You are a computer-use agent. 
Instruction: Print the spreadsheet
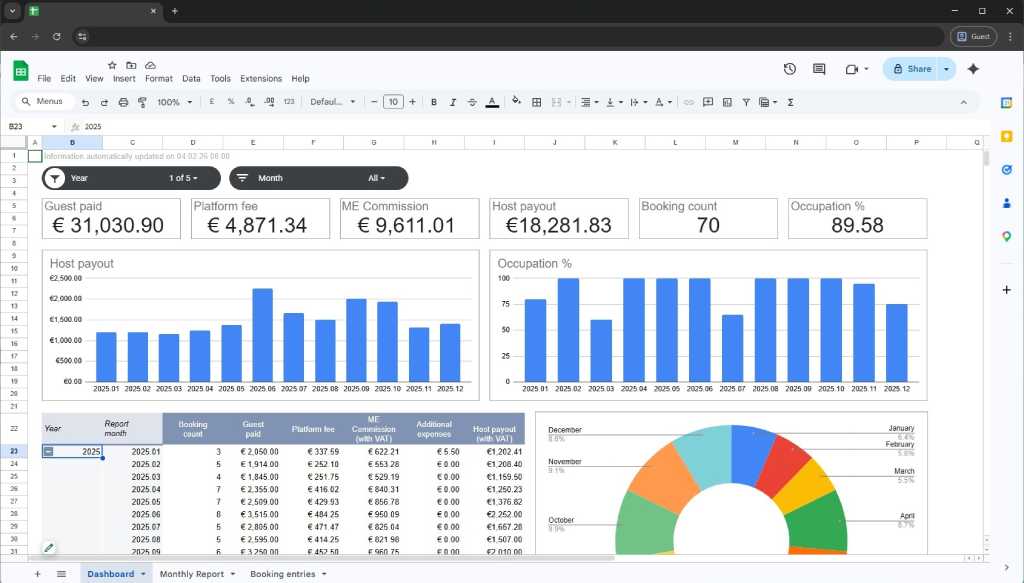(123, 102)
